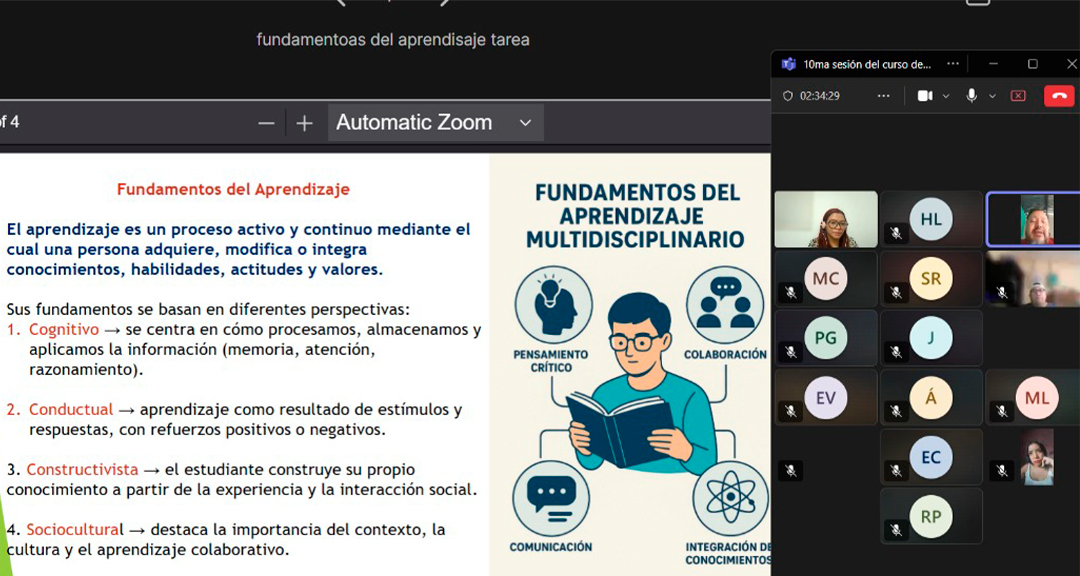This screenshot has height=576, width=1080.
Task: Click the Á participant avatar
Action: click(931, 398)
